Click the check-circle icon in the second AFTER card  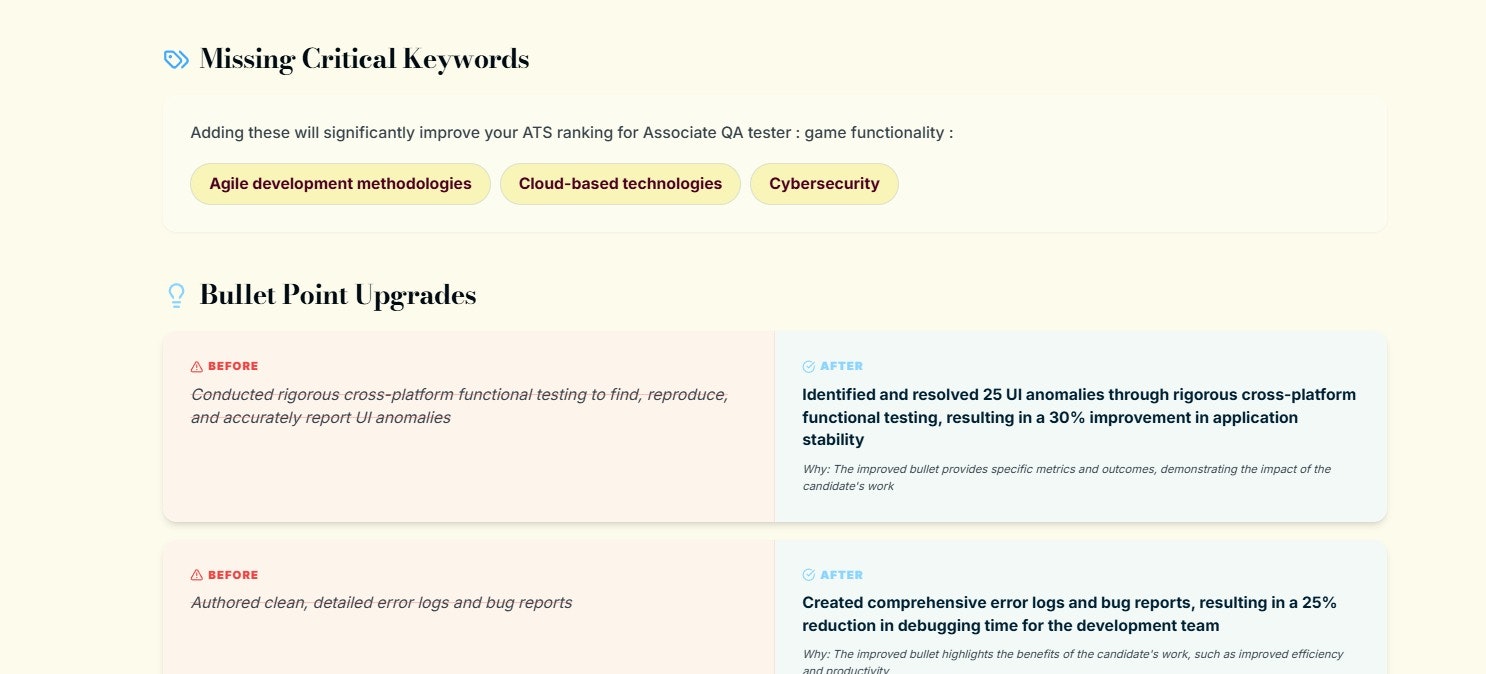tap(807, 574)
